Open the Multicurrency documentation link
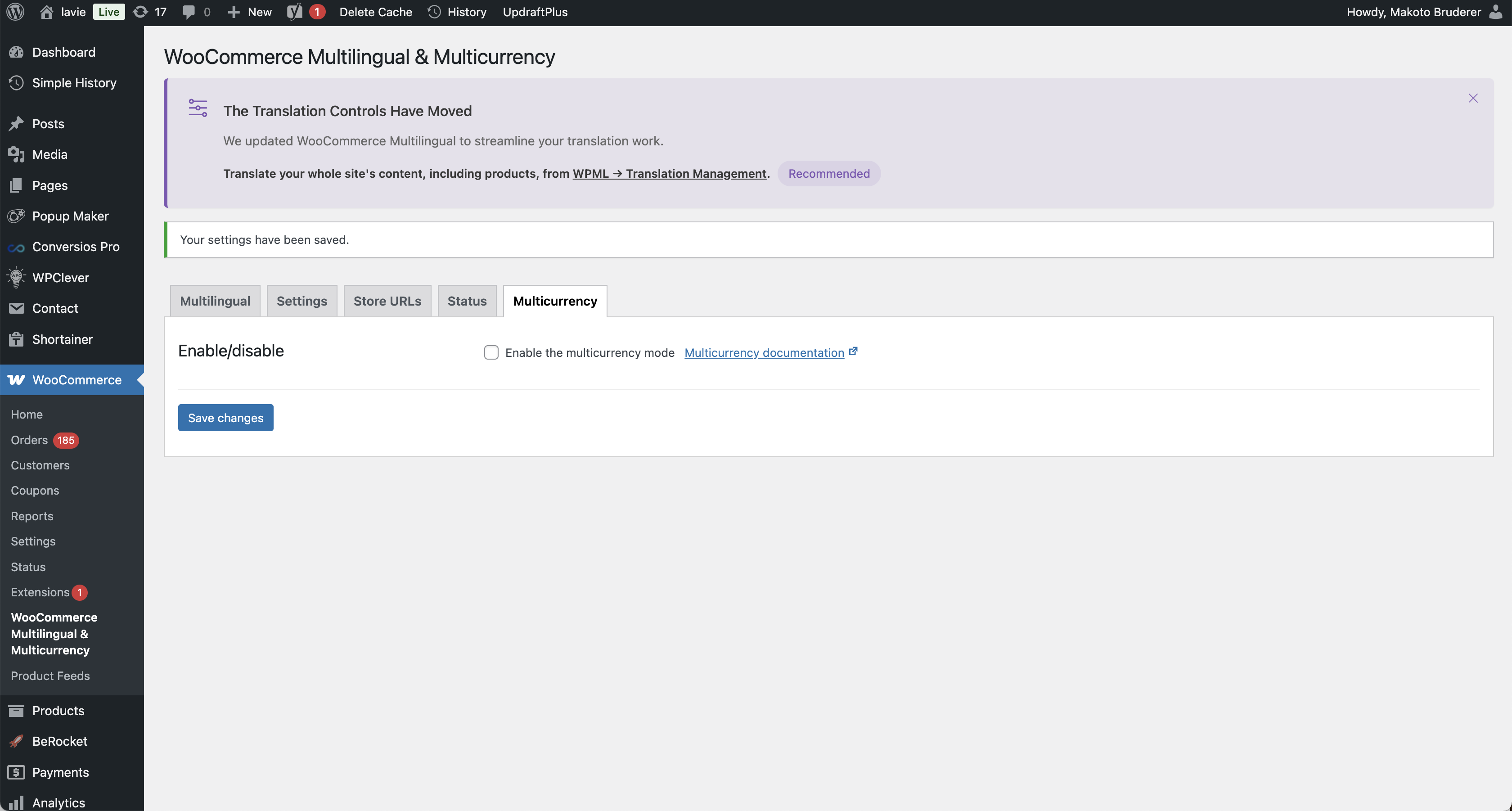This screenshot has height=811, width=1512. point(764,353)
